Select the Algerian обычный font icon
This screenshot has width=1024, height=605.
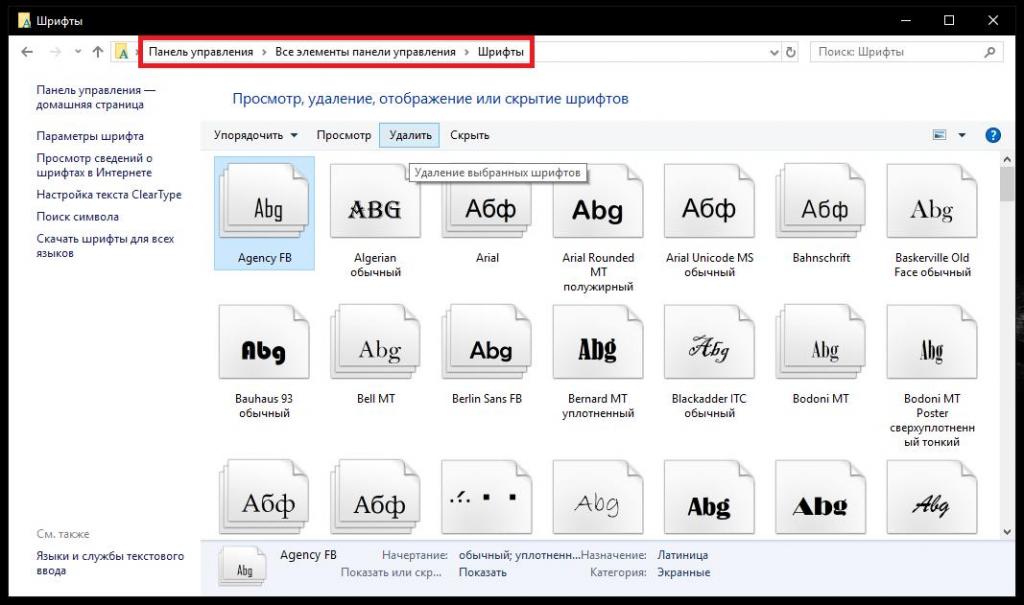376,201
